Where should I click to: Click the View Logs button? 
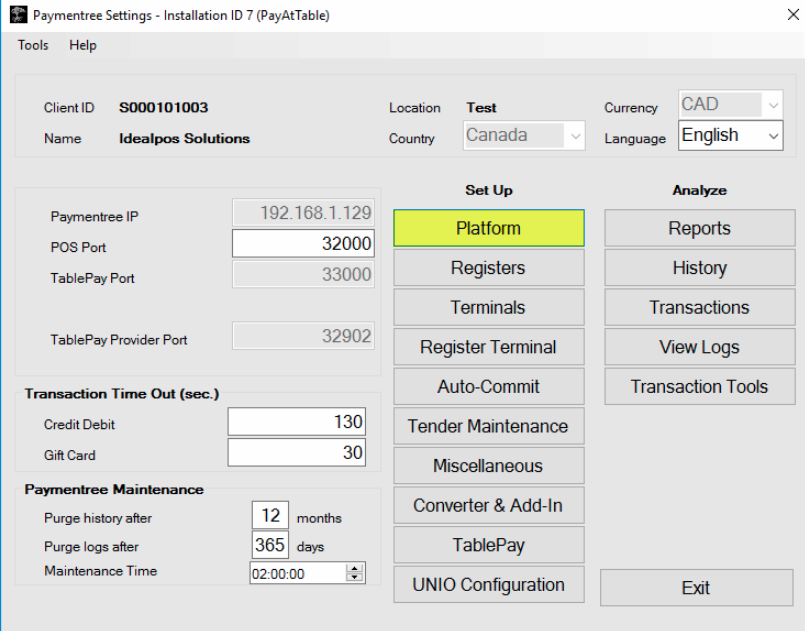(700, 347)
